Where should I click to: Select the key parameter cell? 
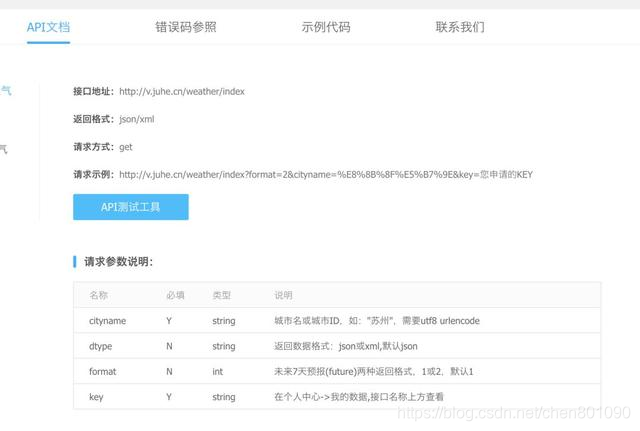point(96,397)
